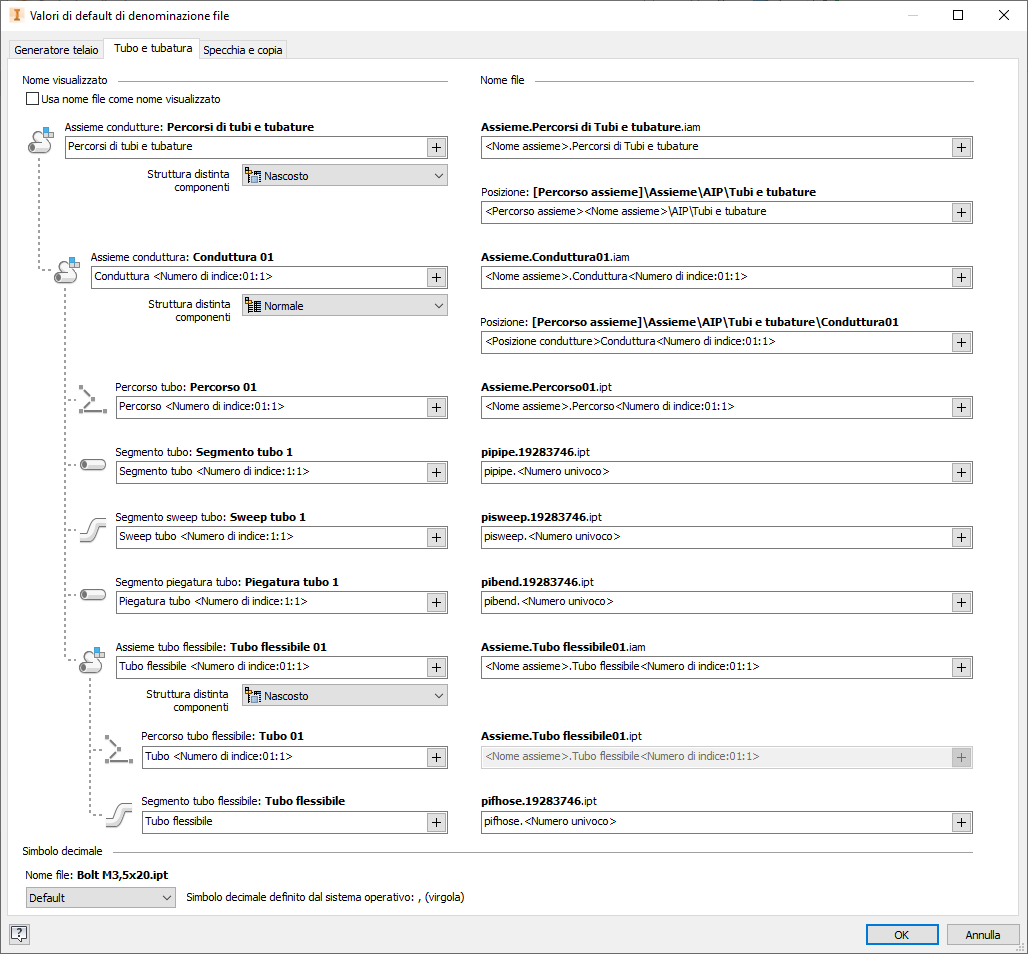The height and width of the screenshot is (954, 1028).
Task: Confirm with the OK button
Action: 901,934
